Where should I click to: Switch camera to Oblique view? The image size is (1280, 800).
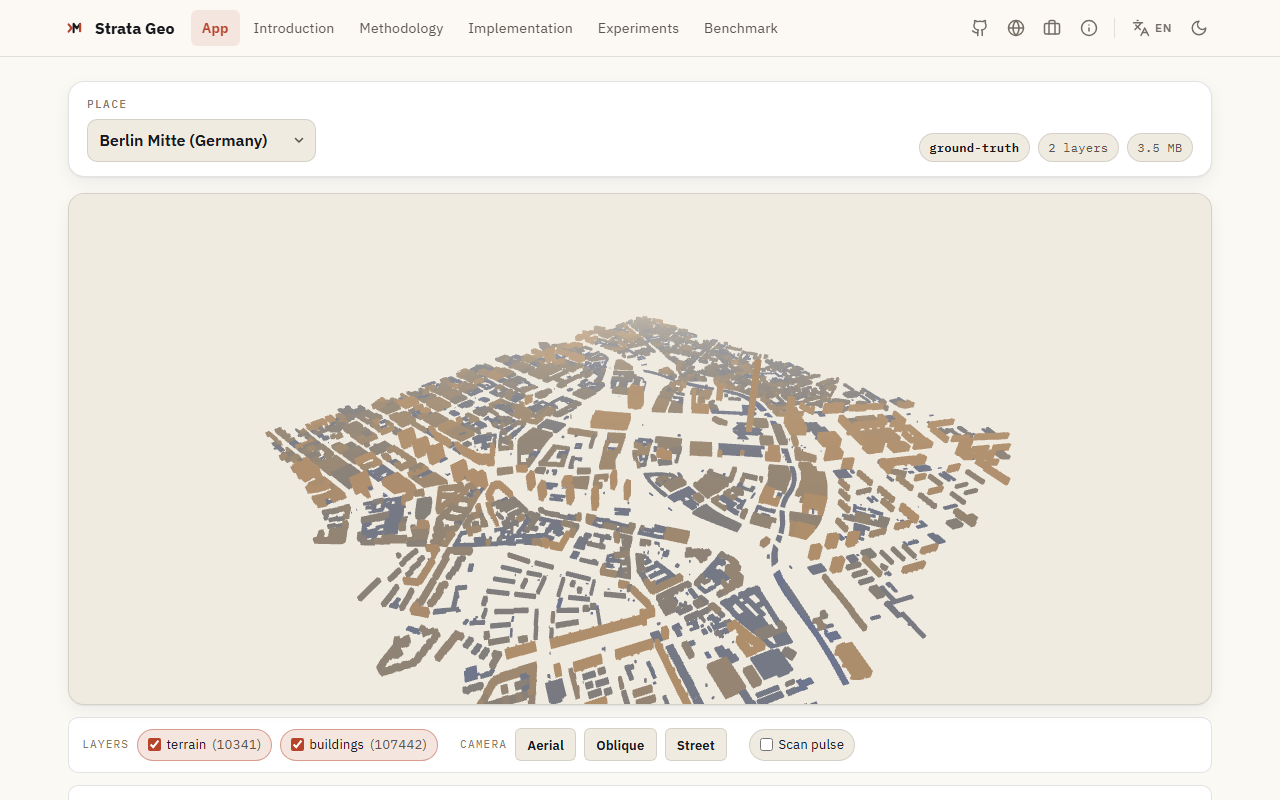click(620, 745)
